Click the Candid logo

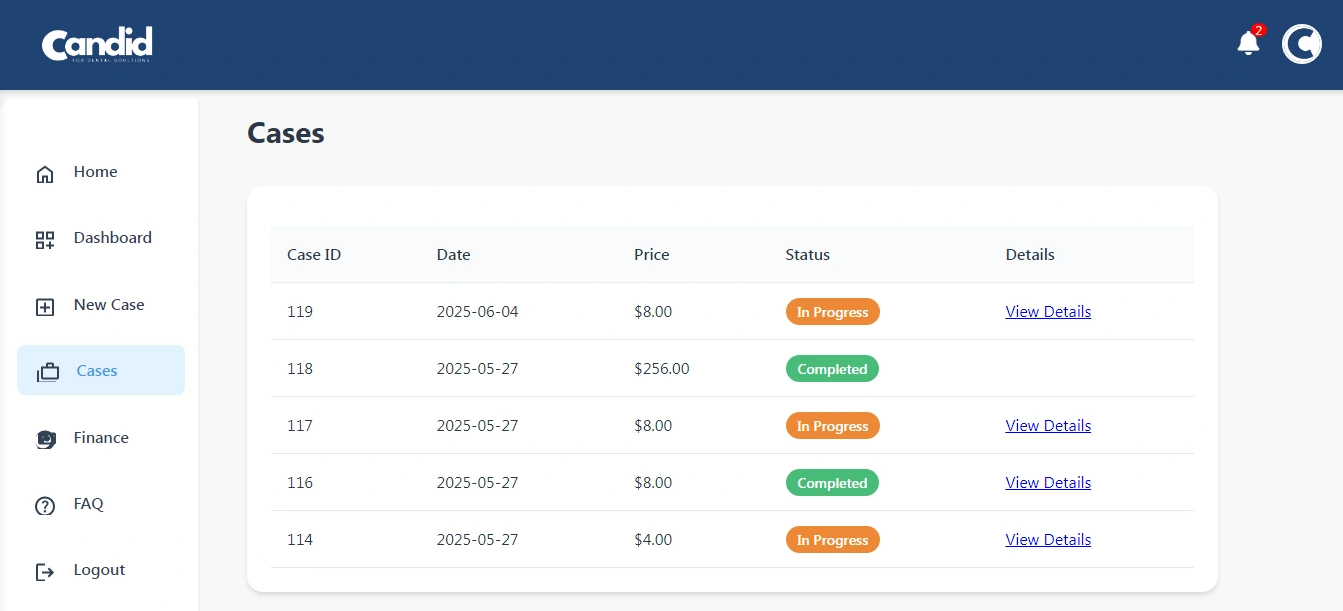97,44
